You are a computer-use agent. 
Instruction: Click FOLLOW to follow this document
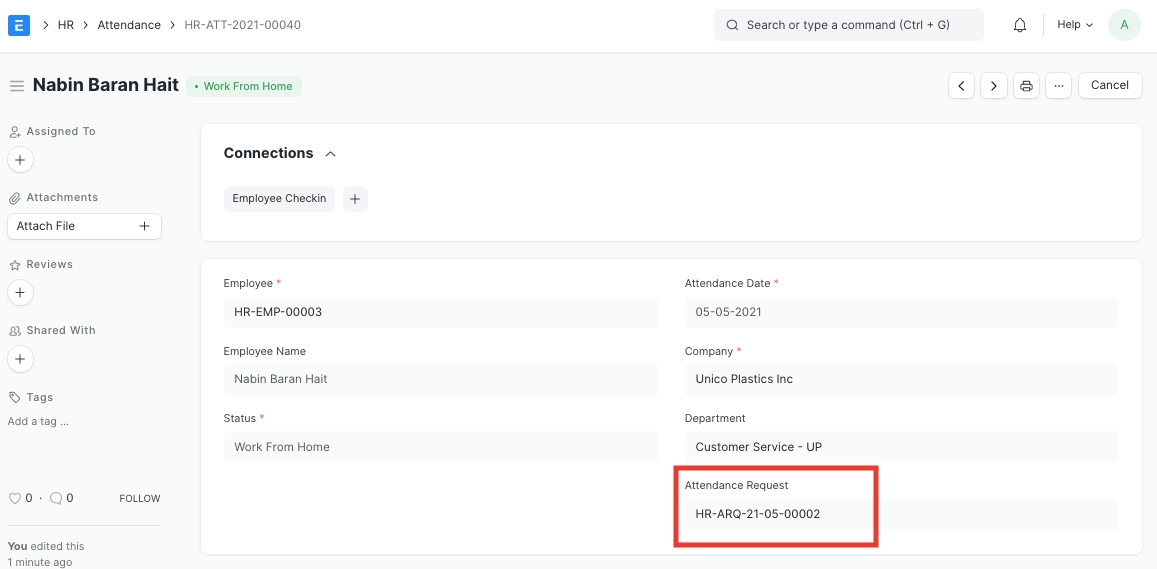139,498
